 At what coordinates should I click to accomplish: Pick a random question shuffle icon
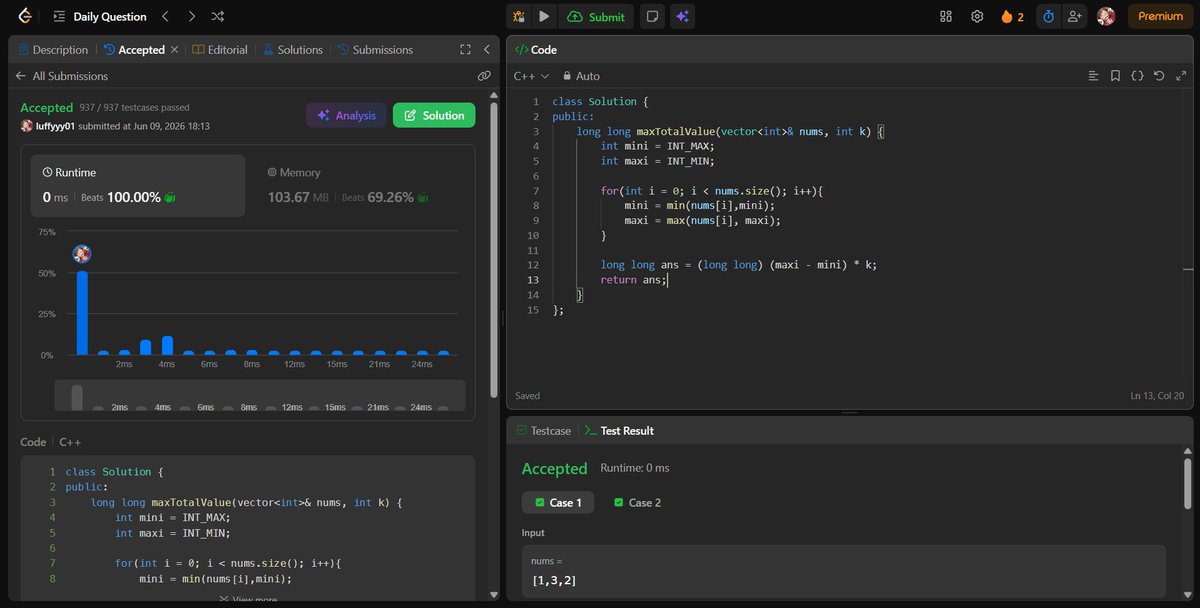tap(219, 16)
